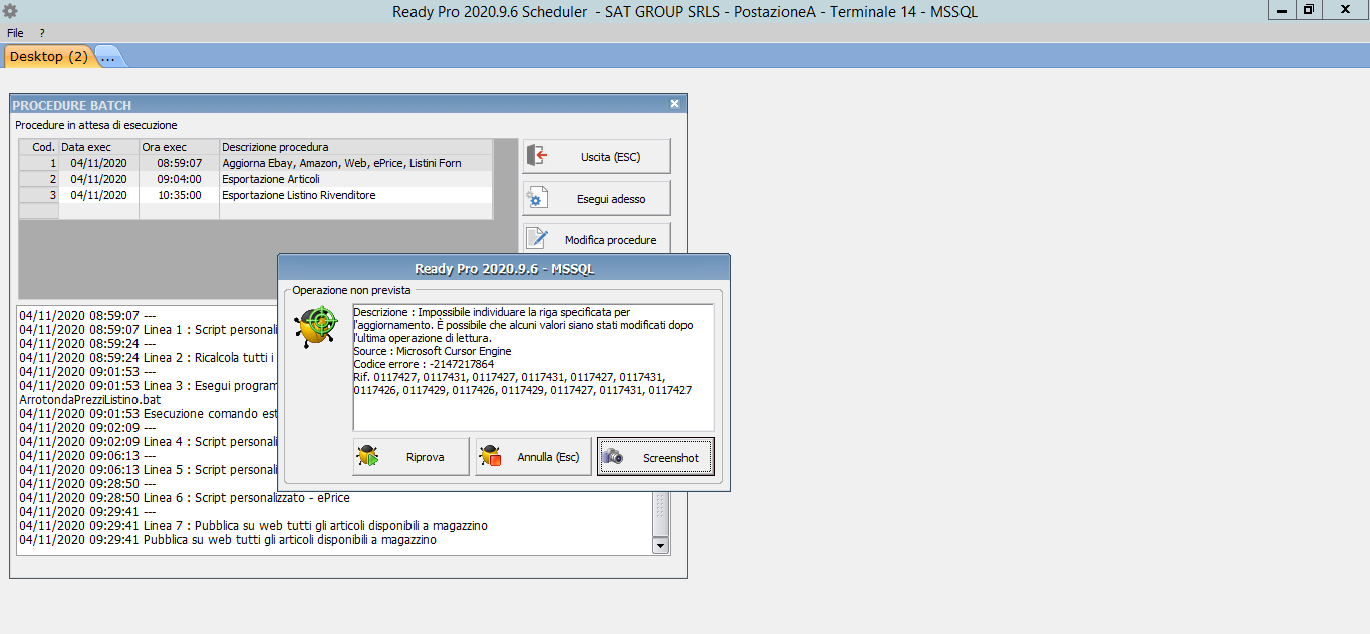Click the error description text box
The image size is (1370, 634).
tap(533, 367)
